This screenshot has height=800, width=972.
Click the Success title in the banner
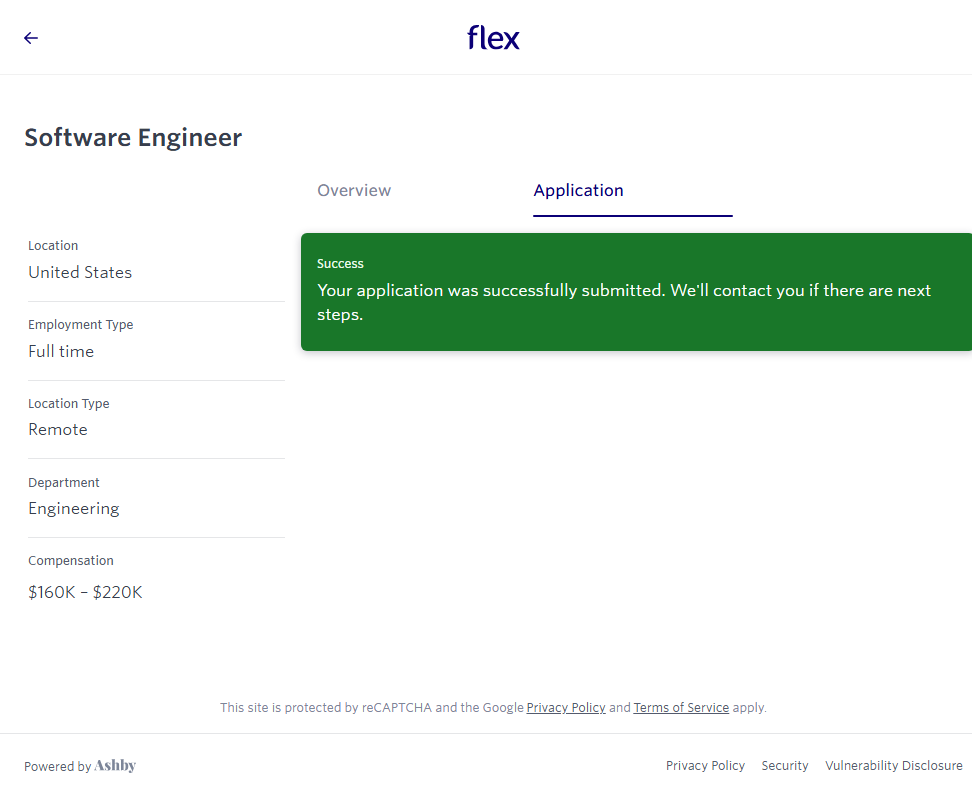(x=340, y=264)
